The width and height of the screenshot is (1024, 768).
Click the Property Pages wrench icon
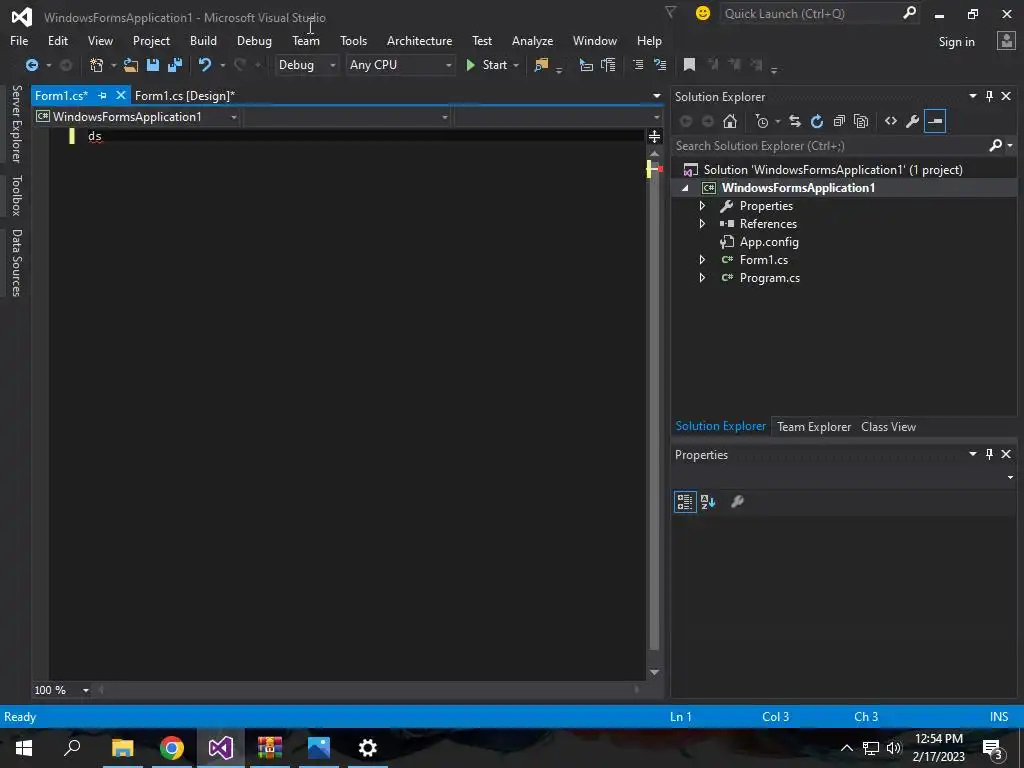(x=737, y=502)
